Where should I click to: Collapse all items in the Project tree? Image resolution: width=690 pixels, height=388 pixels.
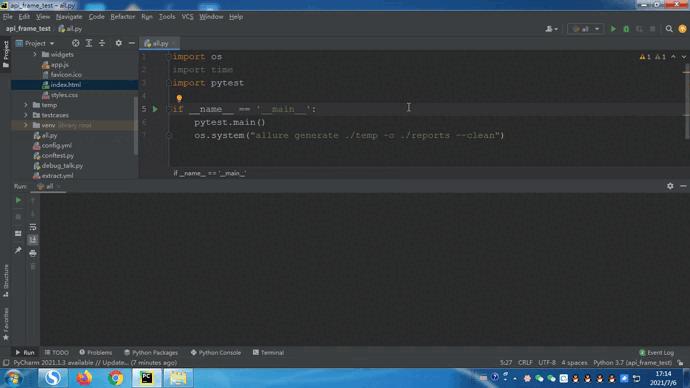(102, 43)
